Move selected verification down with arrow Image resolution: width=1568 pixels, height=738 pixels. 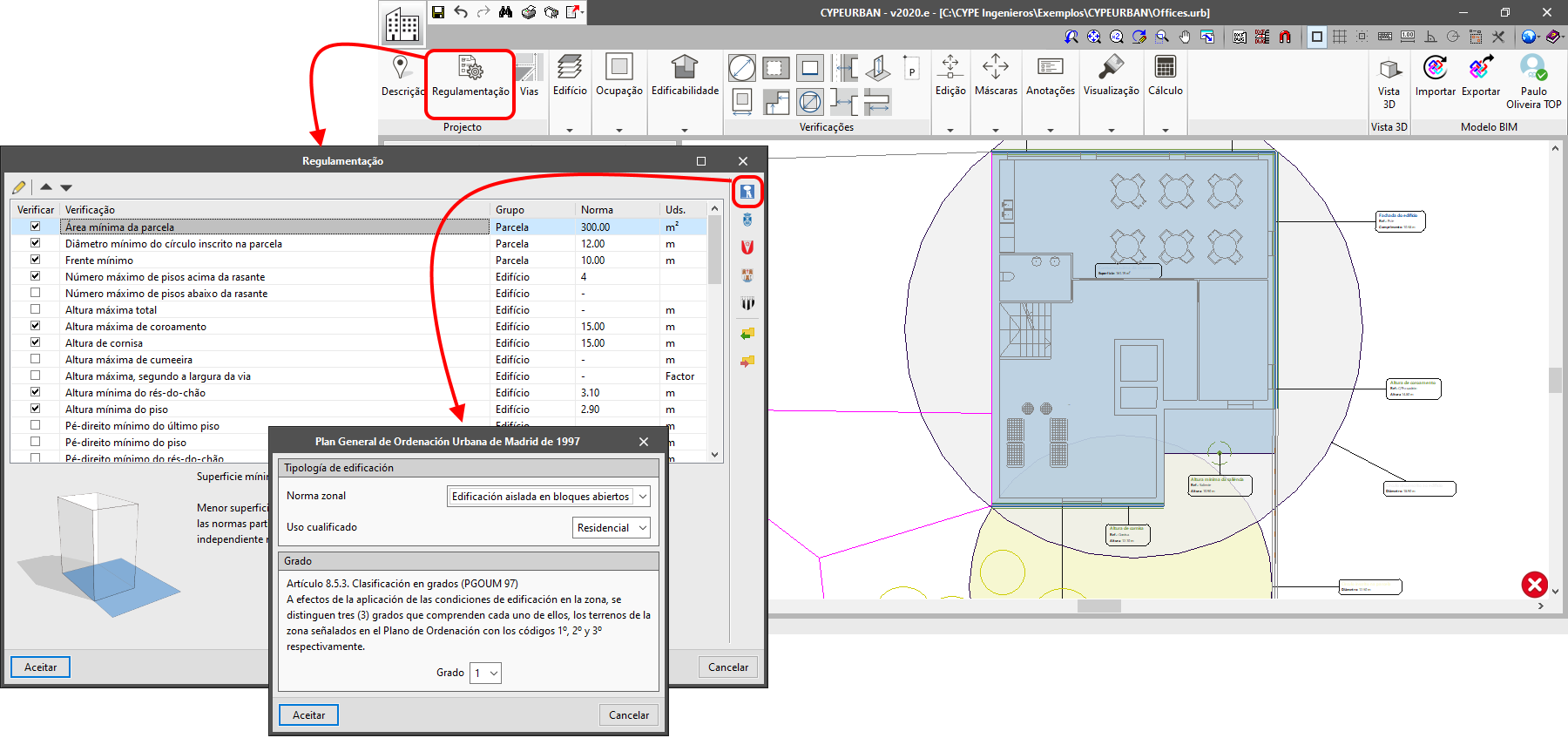tap(66, 186)
